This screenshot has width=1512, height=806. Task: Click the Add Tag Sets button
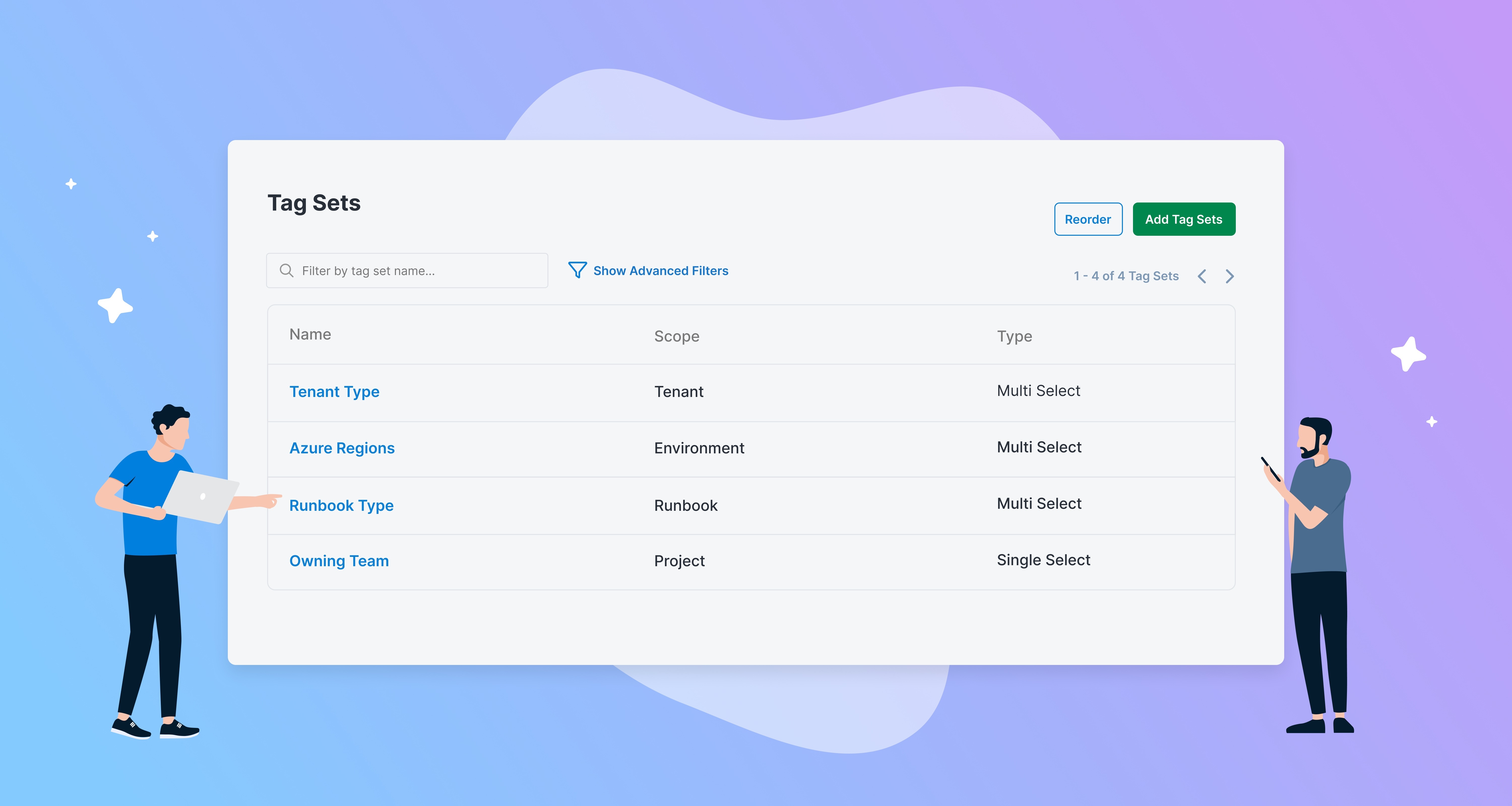[x=1183, y=219]
